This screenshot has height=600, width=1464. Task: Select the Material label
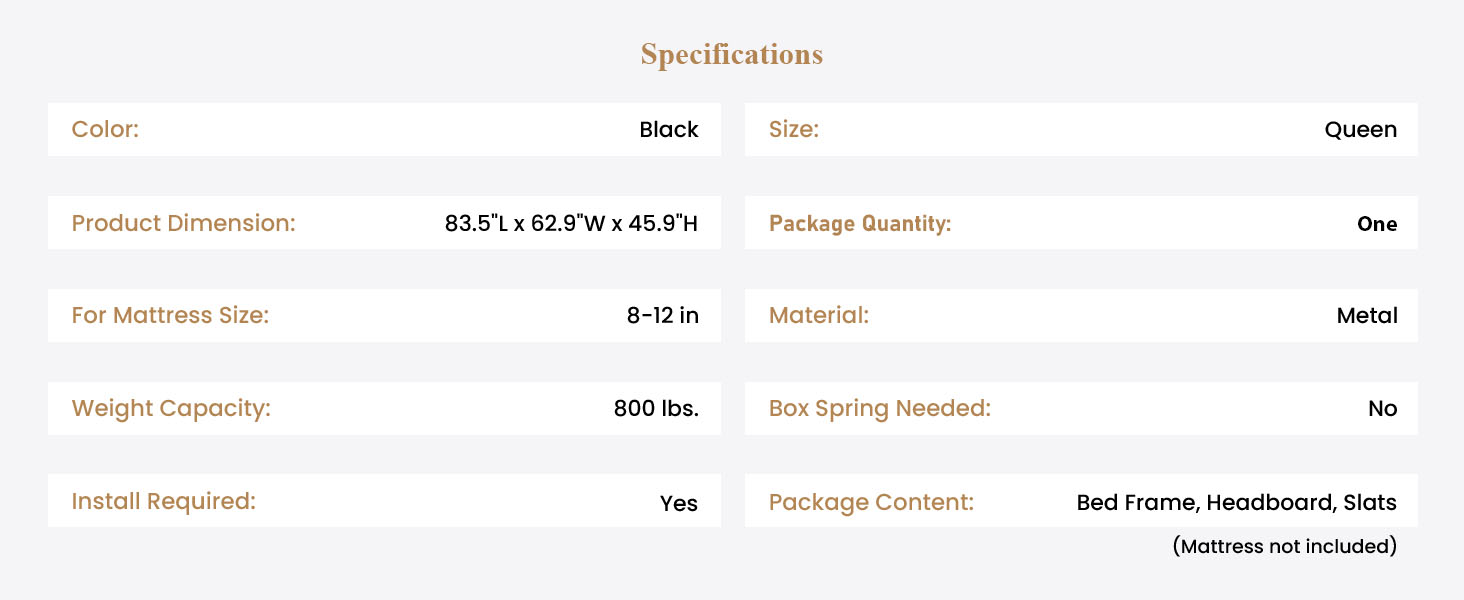[819, 316]
